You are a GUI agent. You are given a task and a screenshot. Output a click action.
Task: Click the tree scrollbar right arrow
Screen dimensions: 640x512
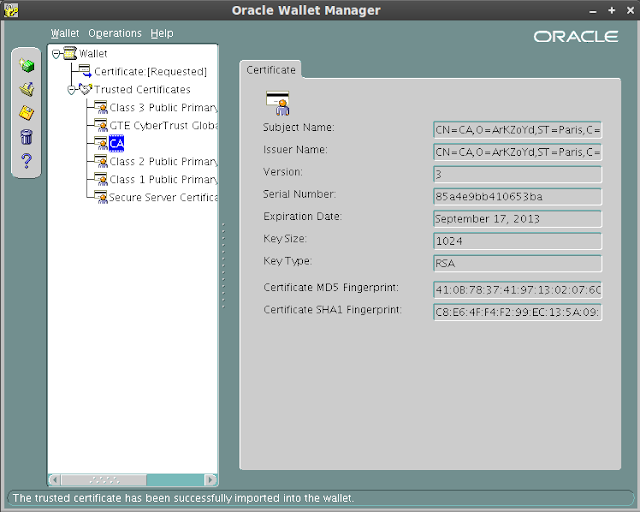coord(210,480)
